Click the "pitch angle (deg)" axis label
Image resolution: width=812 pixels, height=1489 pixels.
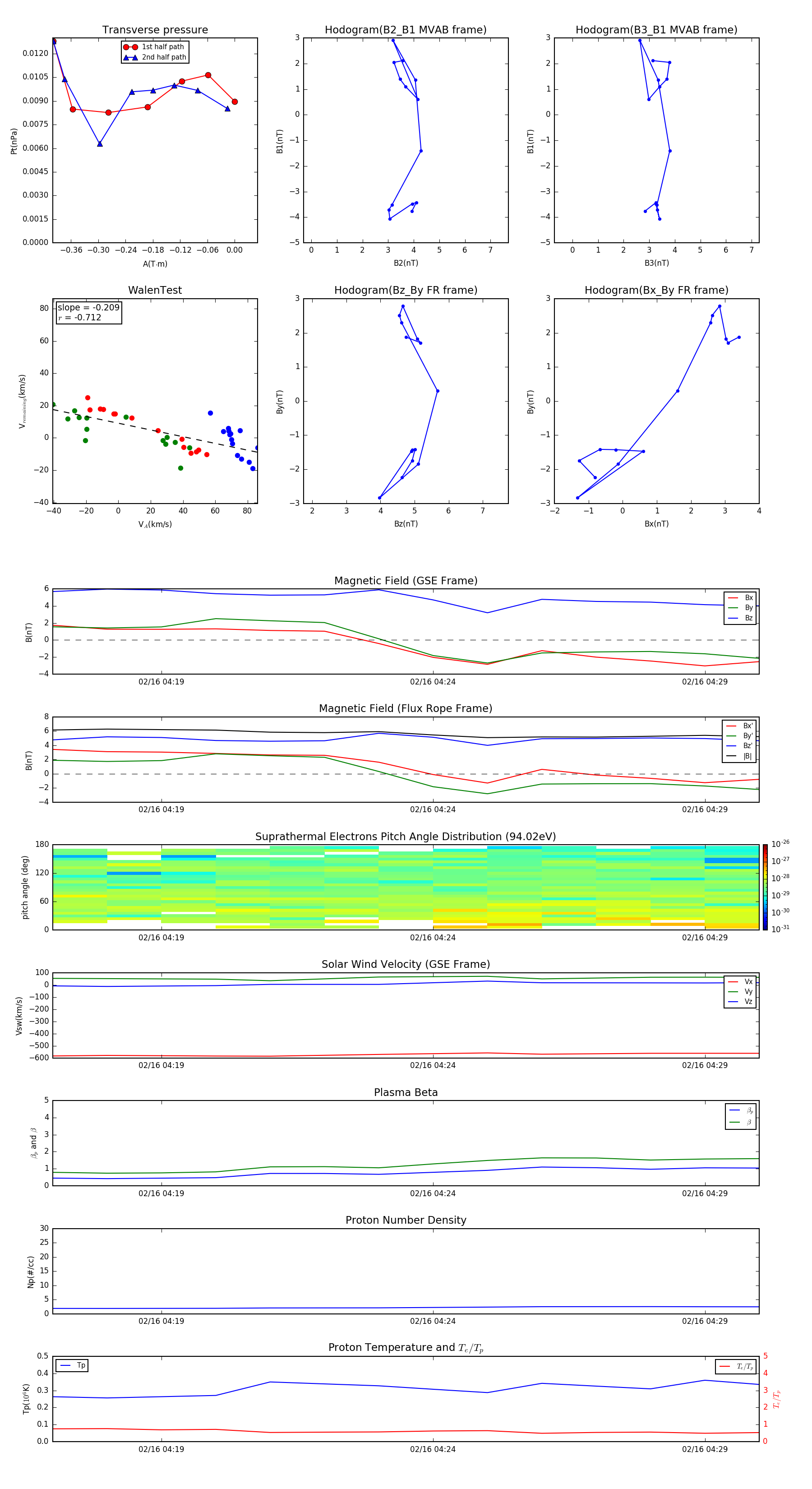25,887
